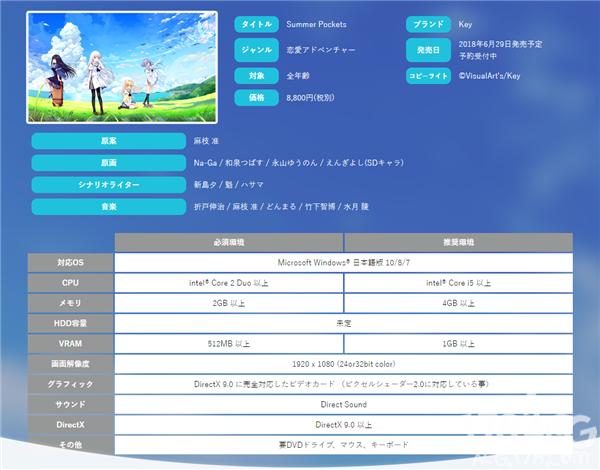Select the 未定 cell in HDD row
Viewport: 600px width, 470px height.
click(344, 323)
